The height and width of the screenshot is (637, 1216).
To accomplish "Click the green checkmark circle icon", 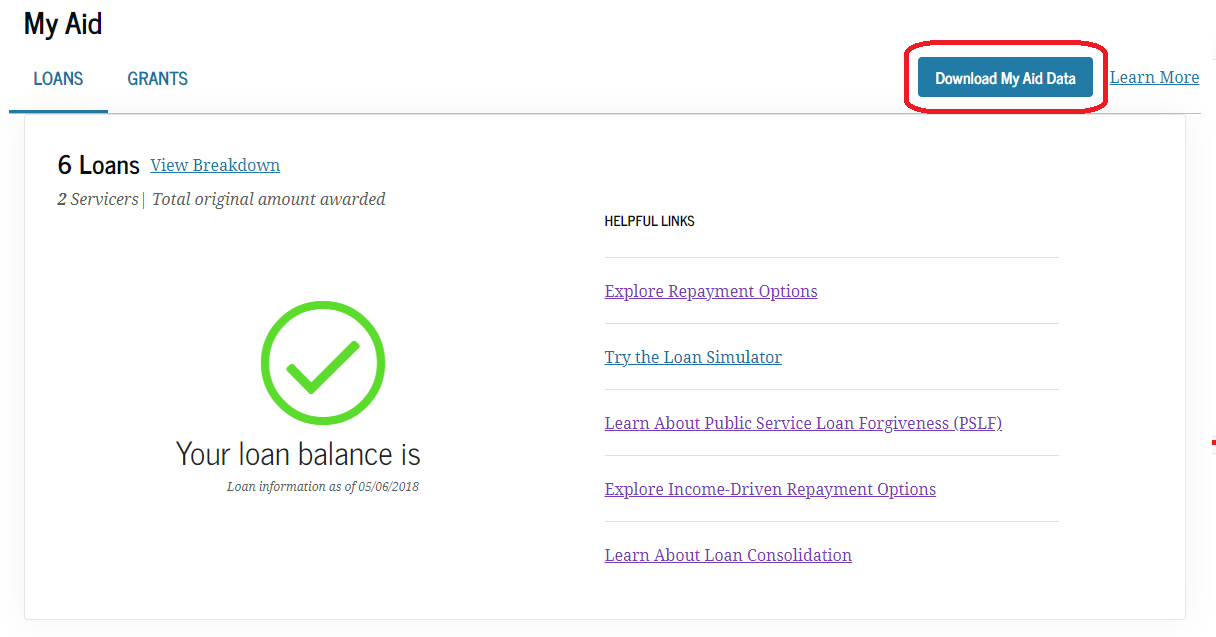I will pyautogui.click(x=323, y=364).
